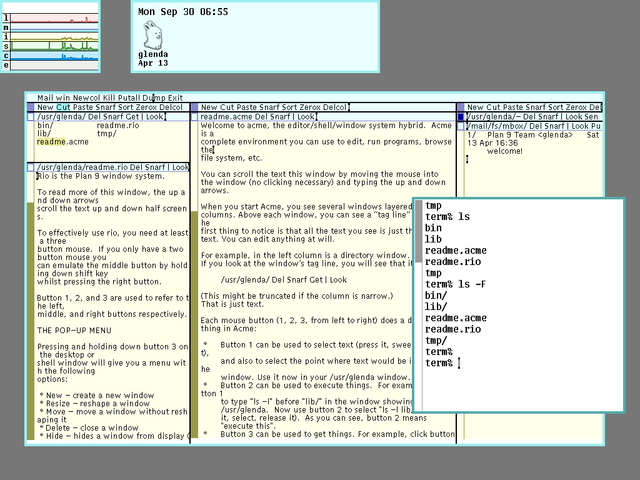Click Get in the /usr/glenda/ tag
Screen dimensions: 640x480
coord(134,117)
